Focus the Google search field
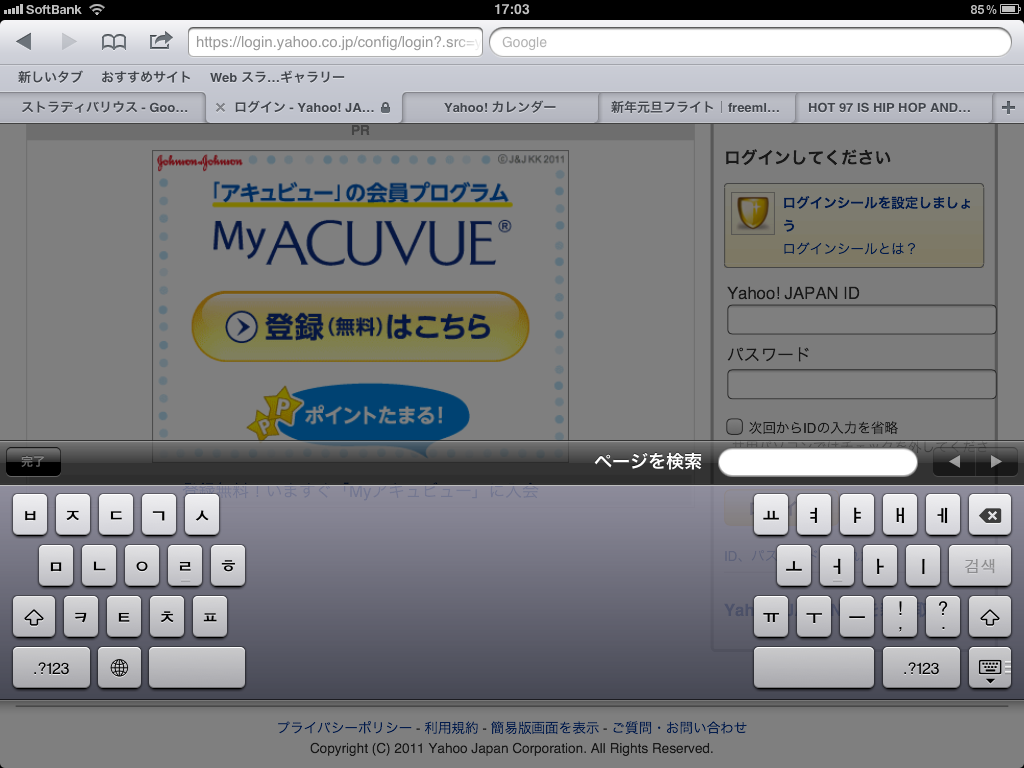 (750, 42)
